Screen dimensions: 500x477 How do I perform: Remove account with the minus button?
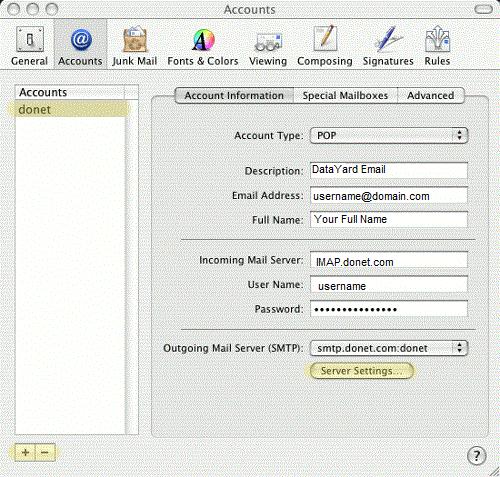pyautogui.click(x=45, y=453)
